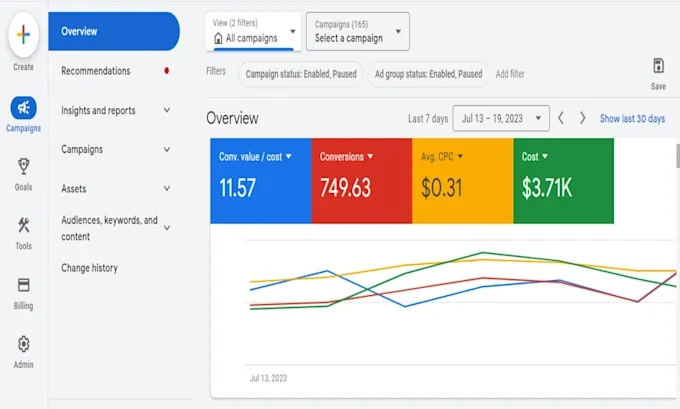Viewport: 680px width, 409px height.
Task: Select the Overview menu item
Action: [114, 31]
